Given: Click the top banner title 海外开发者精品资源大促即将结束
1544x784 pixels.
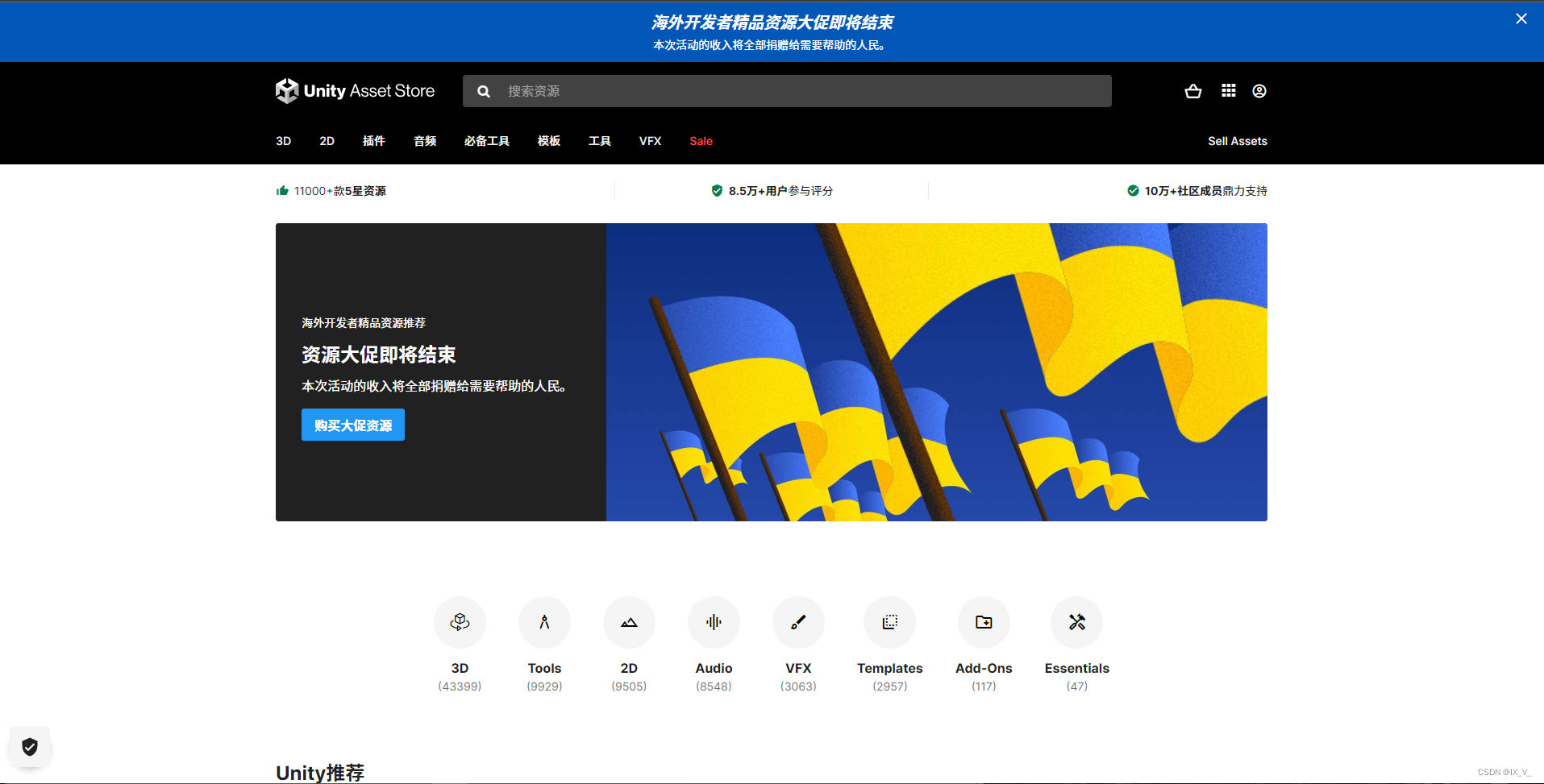Looking at the screenshot, I should coord(772,23).
